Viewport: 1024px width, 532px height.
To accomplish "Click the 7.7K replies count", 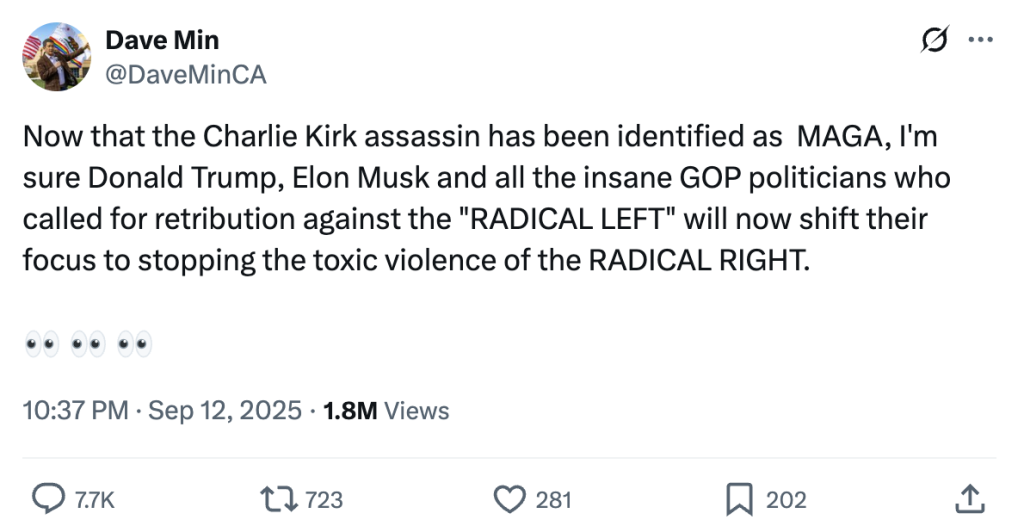I will [95, 499].
